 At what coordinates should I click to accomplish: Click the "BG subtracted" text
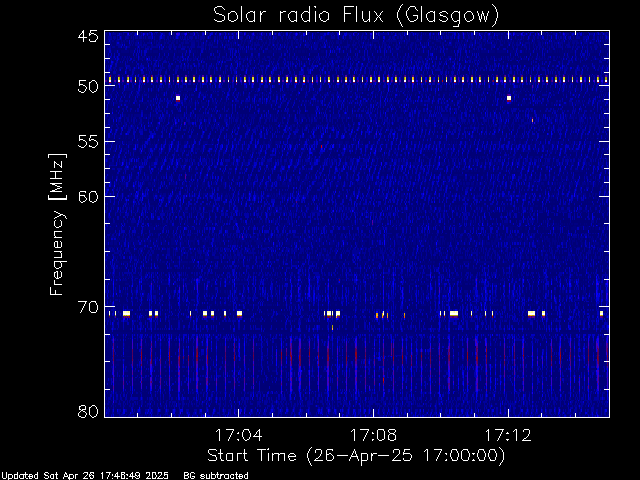[216, 476]
